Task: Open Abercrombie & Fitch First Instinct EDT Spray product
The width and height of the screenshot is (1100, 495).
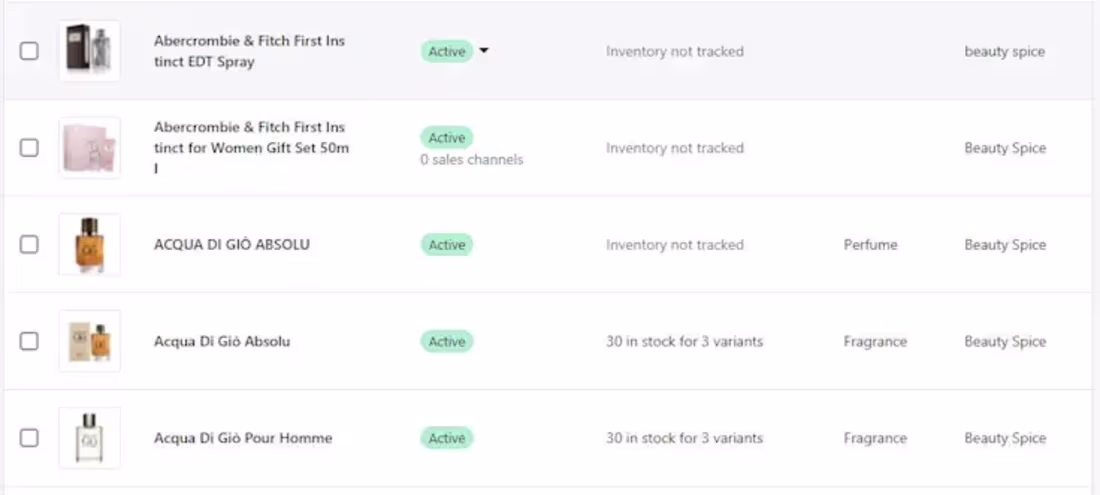Action: click(x=249, y=51)
